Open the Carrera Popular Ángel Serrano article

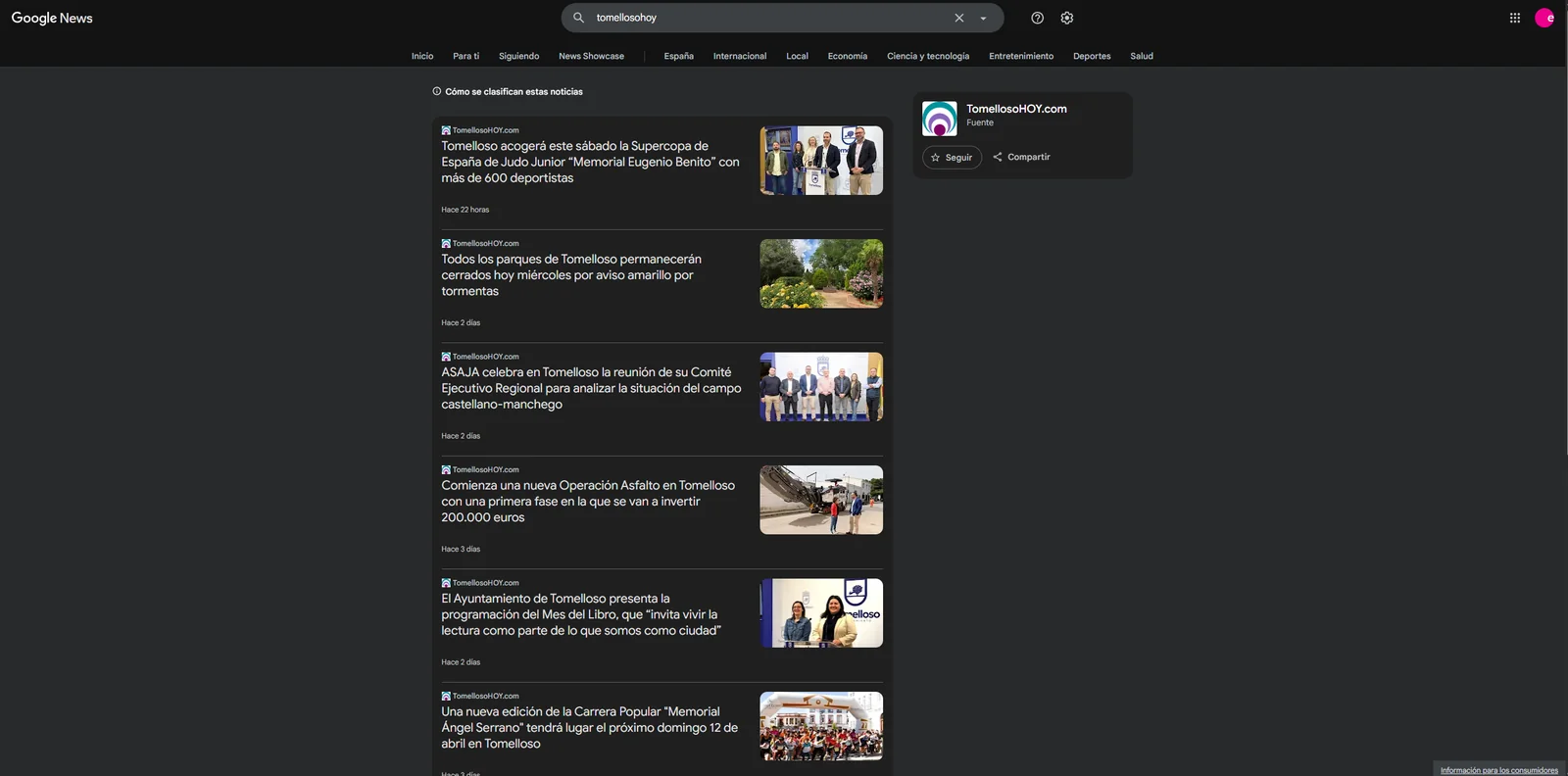[x=589, y=727]
